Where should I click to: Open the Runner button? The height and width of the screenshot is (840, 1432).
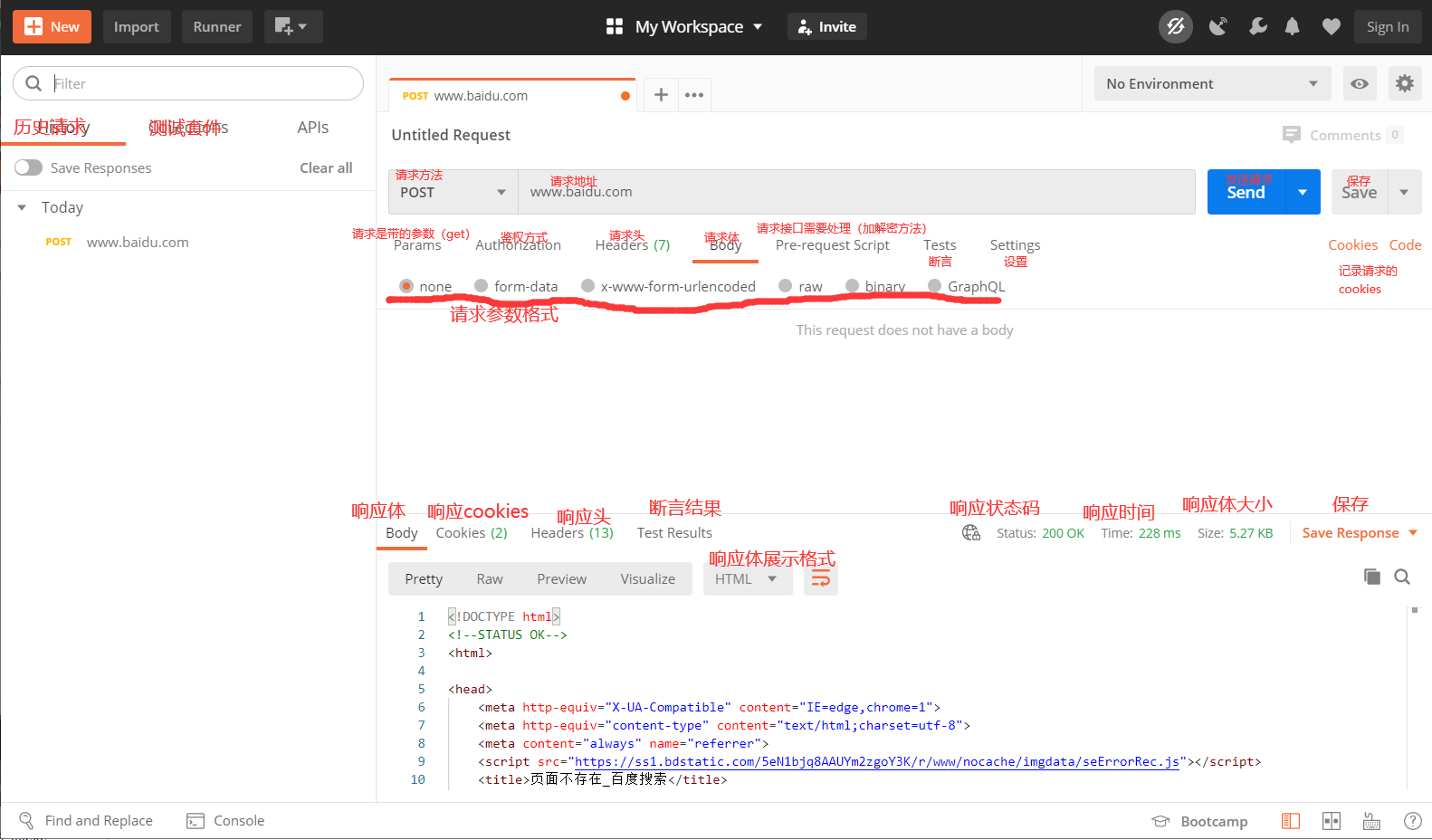pyautogui.click(x=217, y=26)
